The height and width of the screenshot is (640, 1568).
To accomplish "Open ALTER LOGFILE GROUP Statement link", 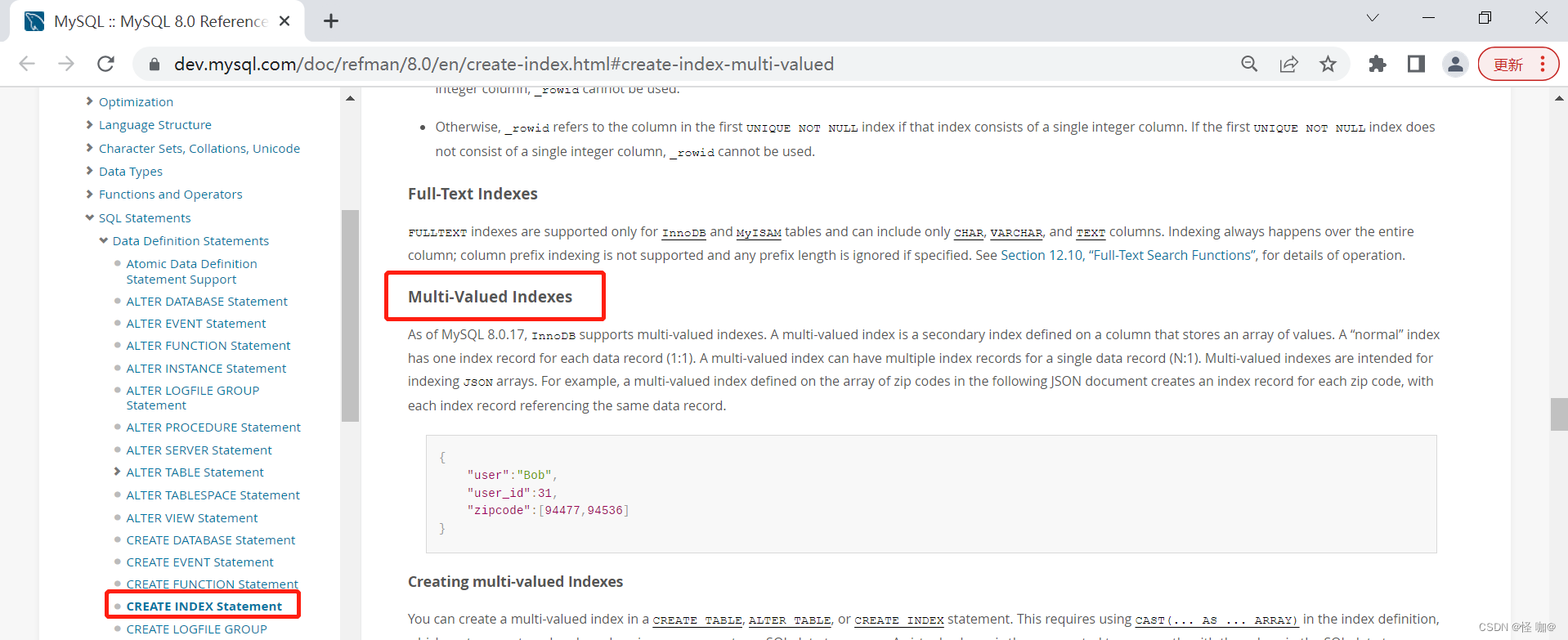I will coord(193,398).
